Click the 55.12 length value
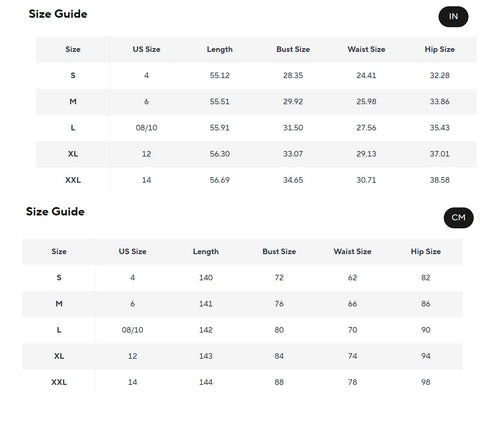The width and height of the screenshot is (480, 433). click(220, 75)
